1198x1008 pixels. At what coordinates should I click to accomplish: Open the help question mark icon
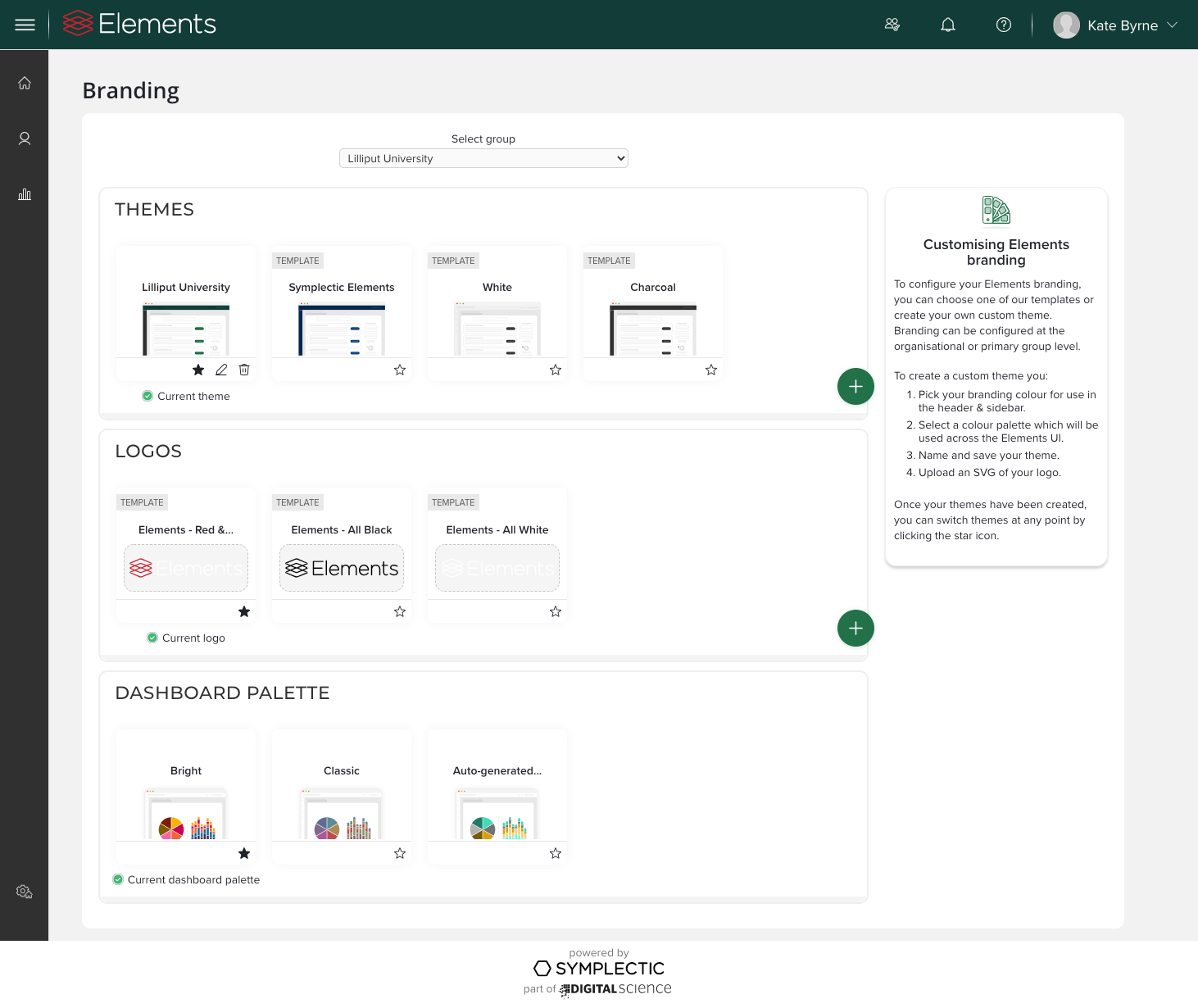[1003, 25]
